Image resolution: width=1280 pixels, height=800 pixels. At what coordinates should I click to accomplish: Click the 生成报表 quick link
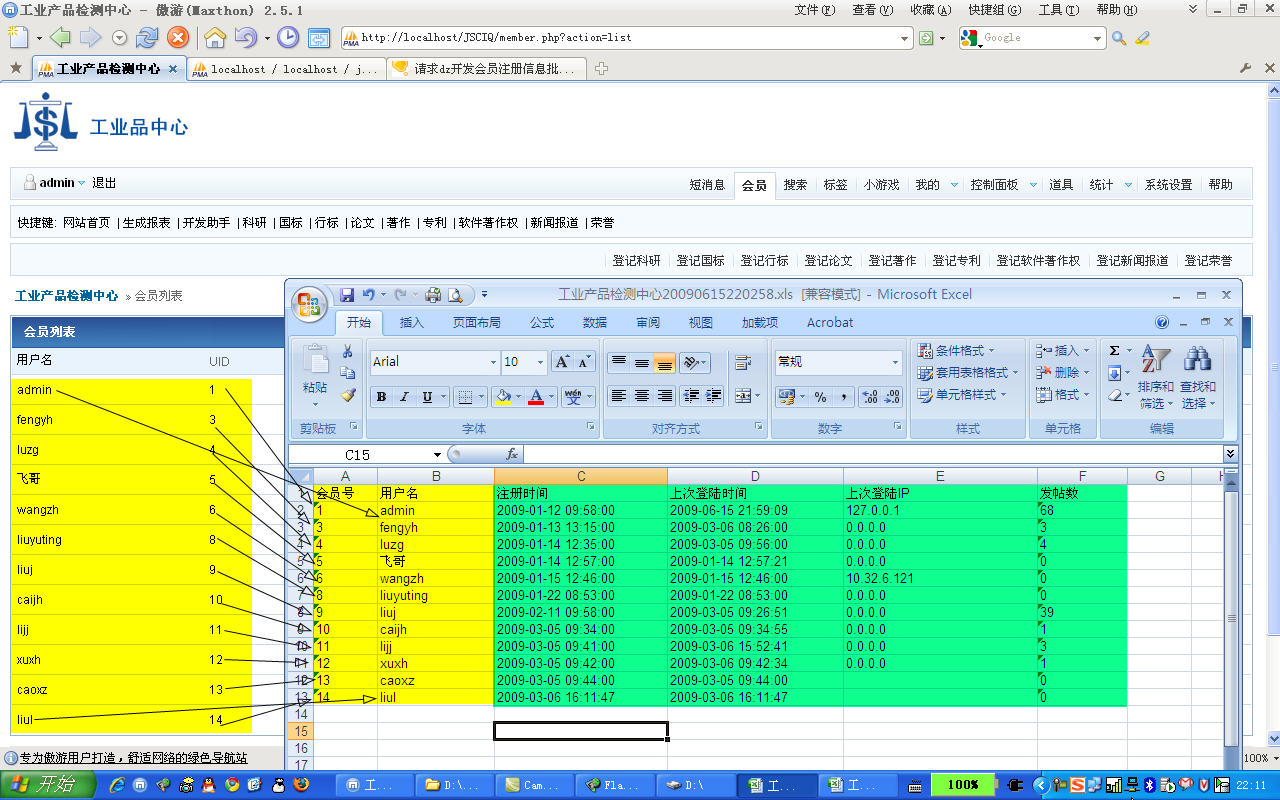pyautogui.click(x=146, y=223)
